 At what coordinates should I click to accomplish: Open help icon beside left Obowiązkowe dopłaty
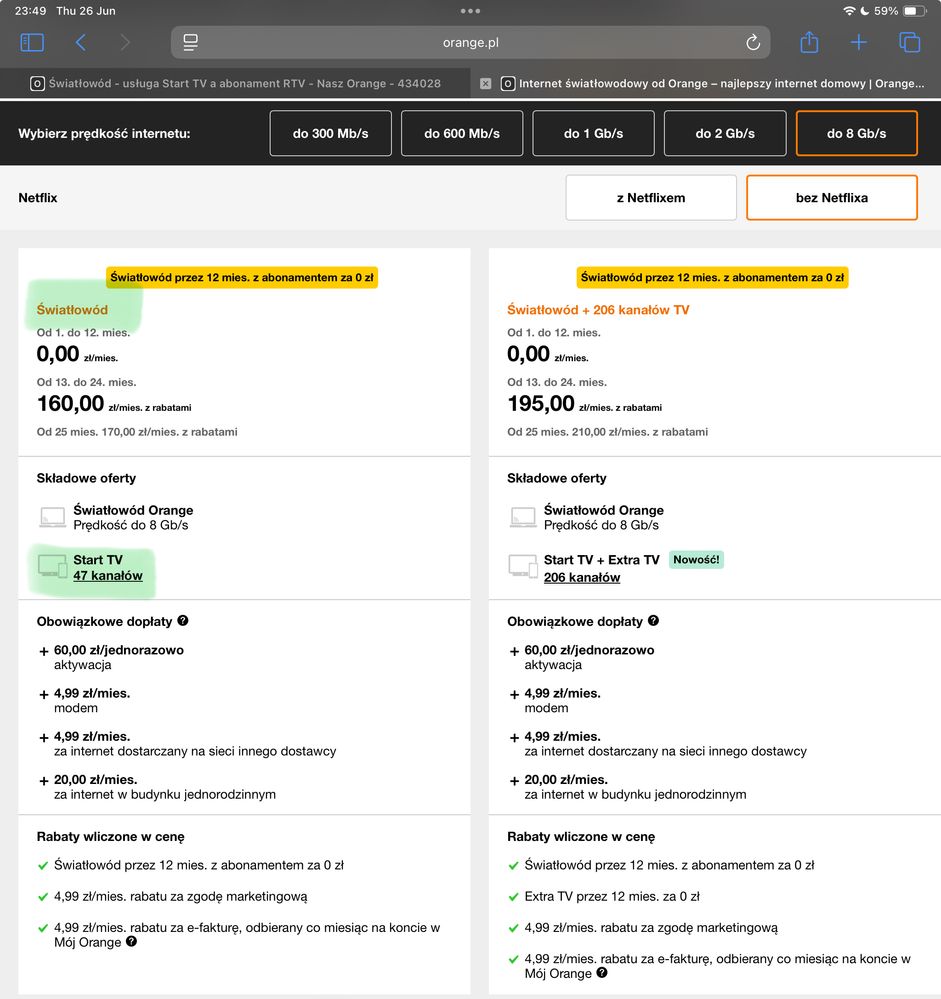point(183,621)
